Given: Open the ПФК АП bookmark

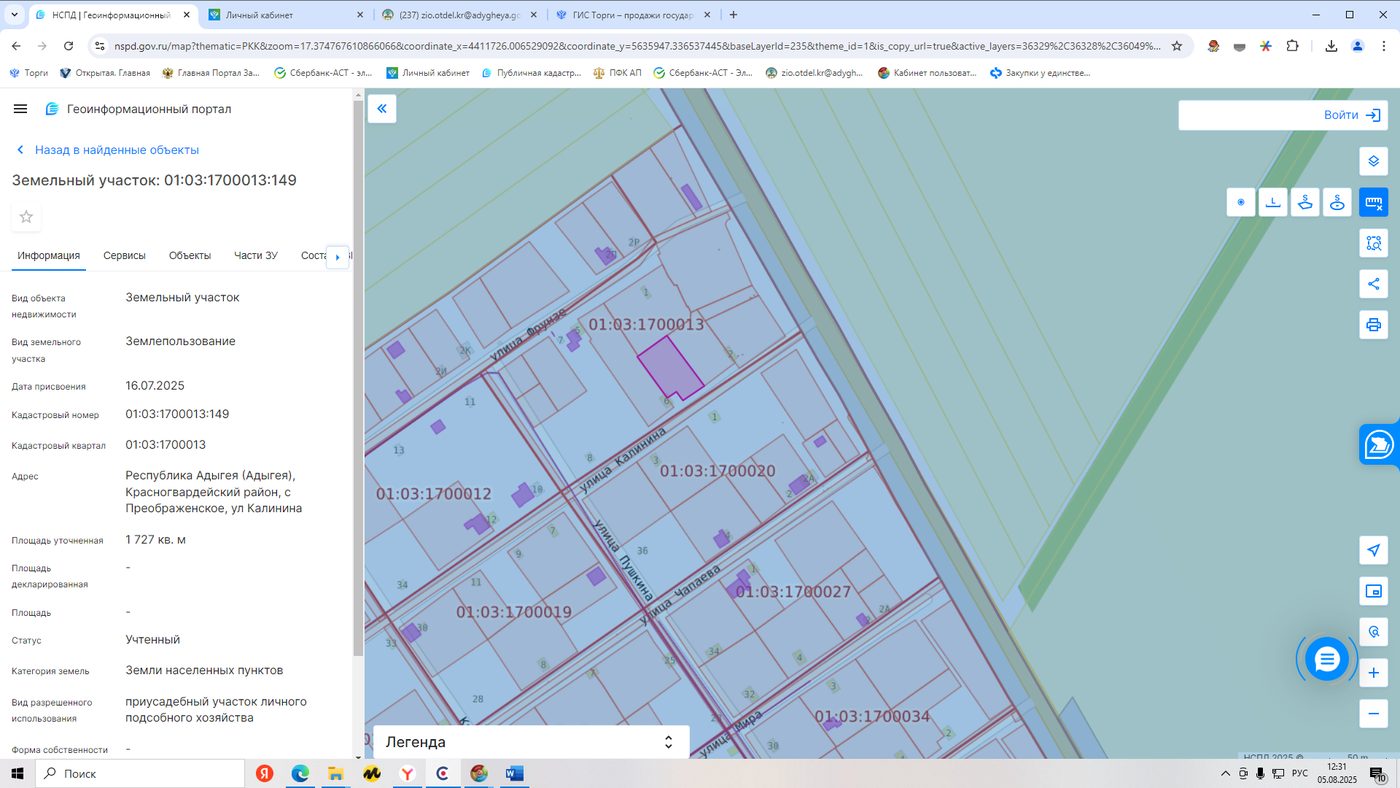Looking at the screenshot, I should tap(617, 73).
